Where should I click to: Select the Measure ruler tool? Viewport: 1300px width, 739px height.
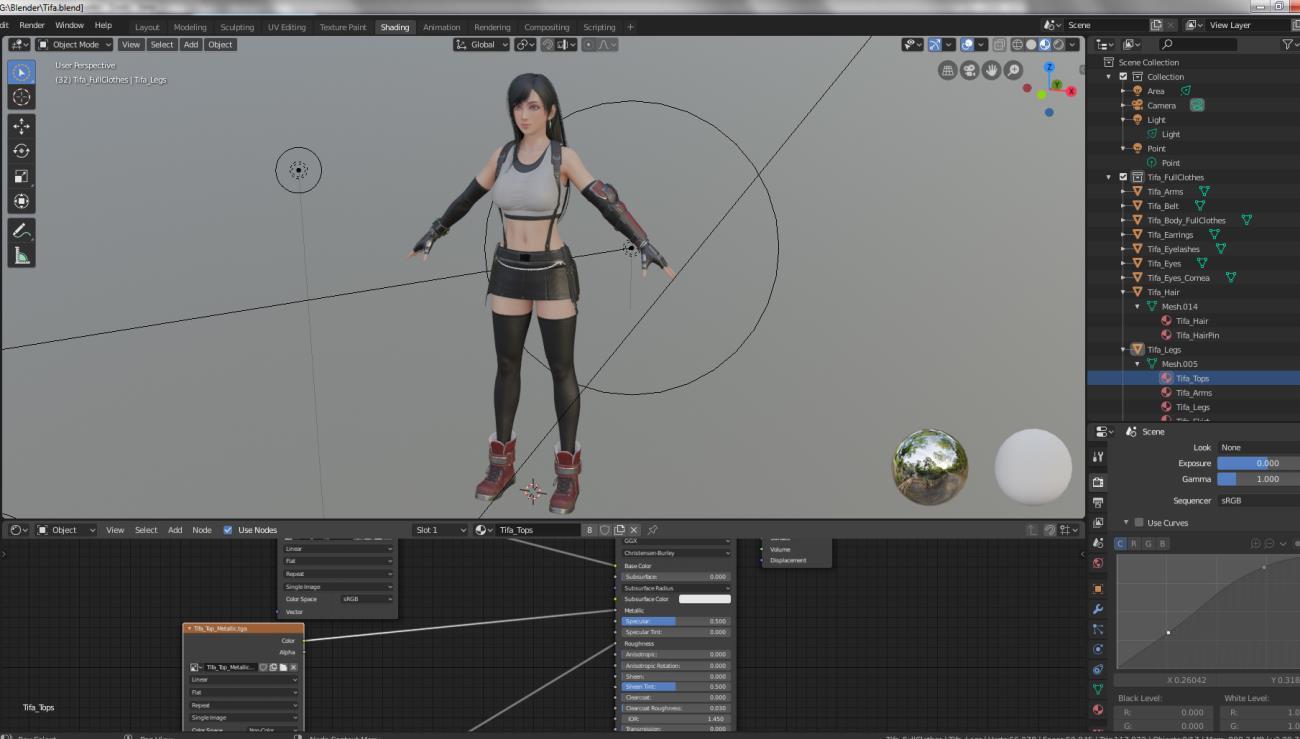click(22, 256)
